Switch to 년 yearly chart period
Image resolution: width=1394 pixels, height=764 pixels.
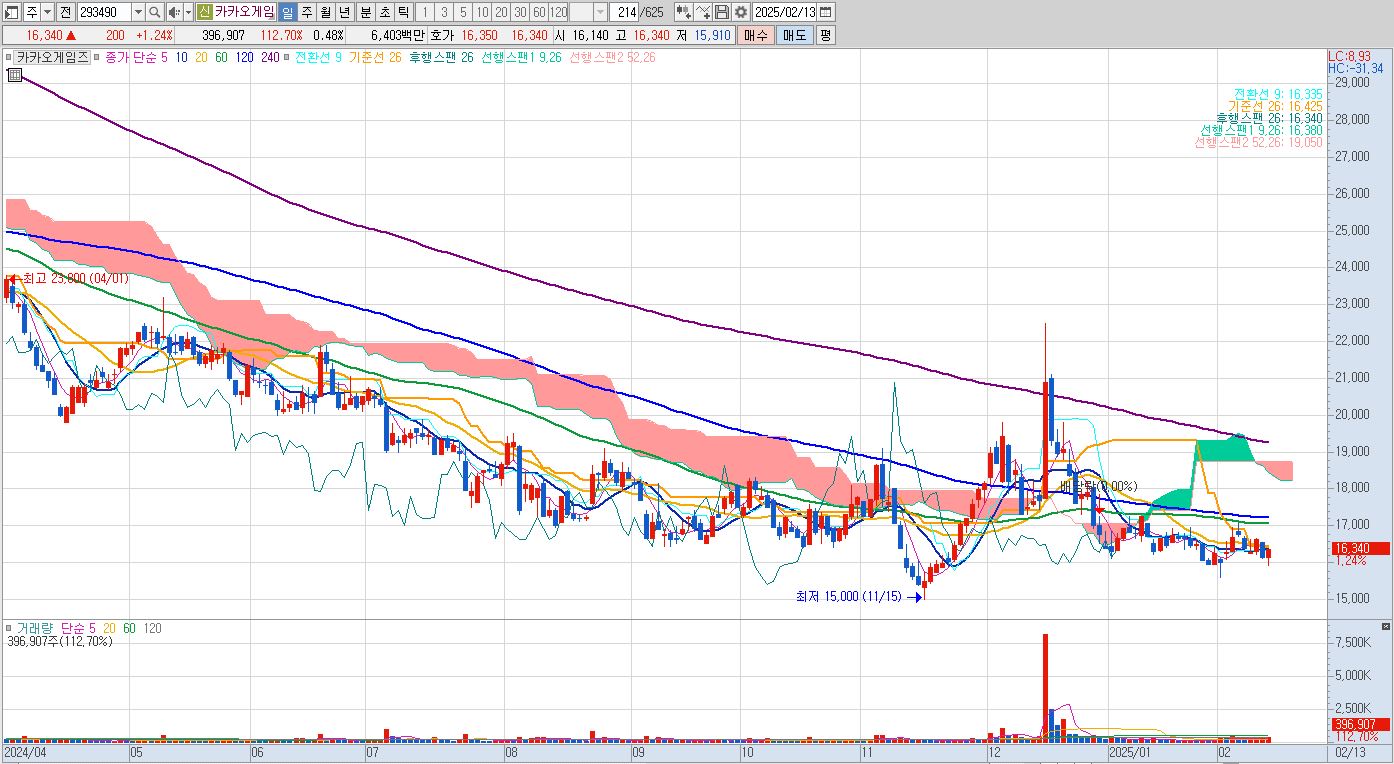click(345, 12)
